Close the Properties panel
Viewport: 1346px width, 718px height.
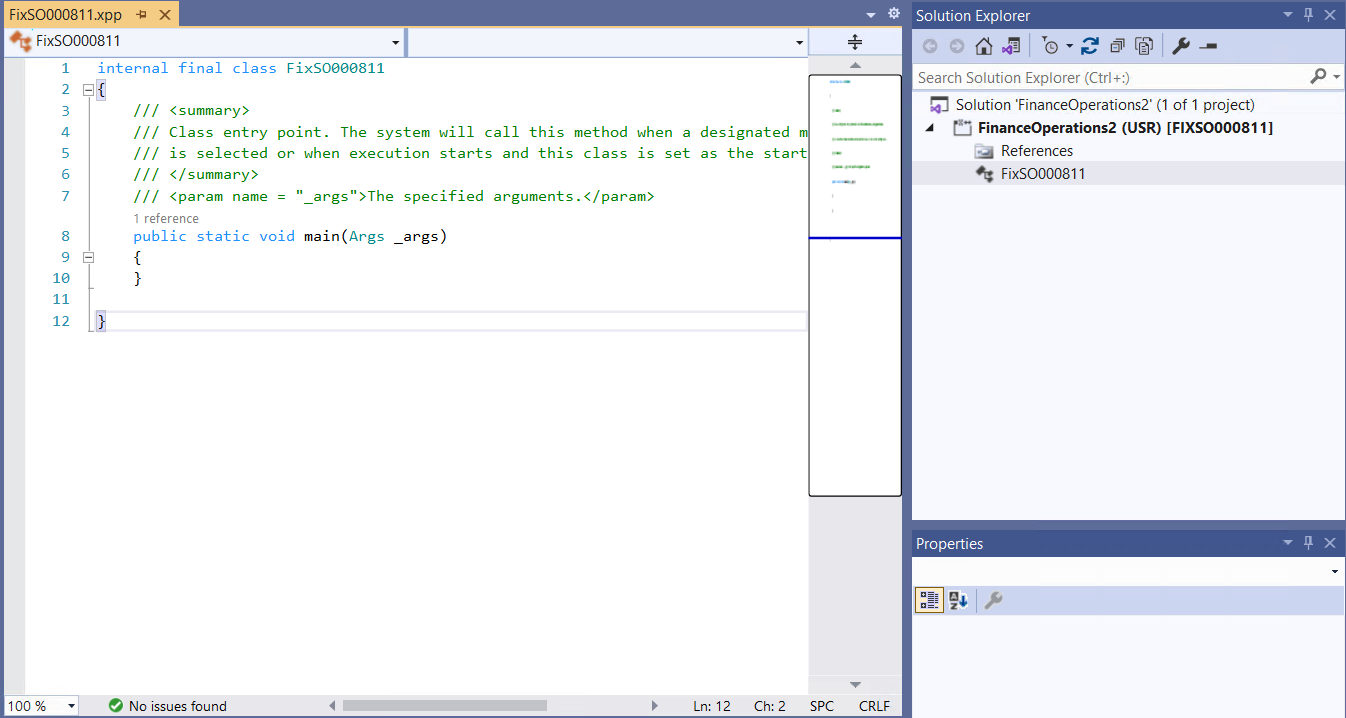pyautogui.click(x=1330, y=543)
